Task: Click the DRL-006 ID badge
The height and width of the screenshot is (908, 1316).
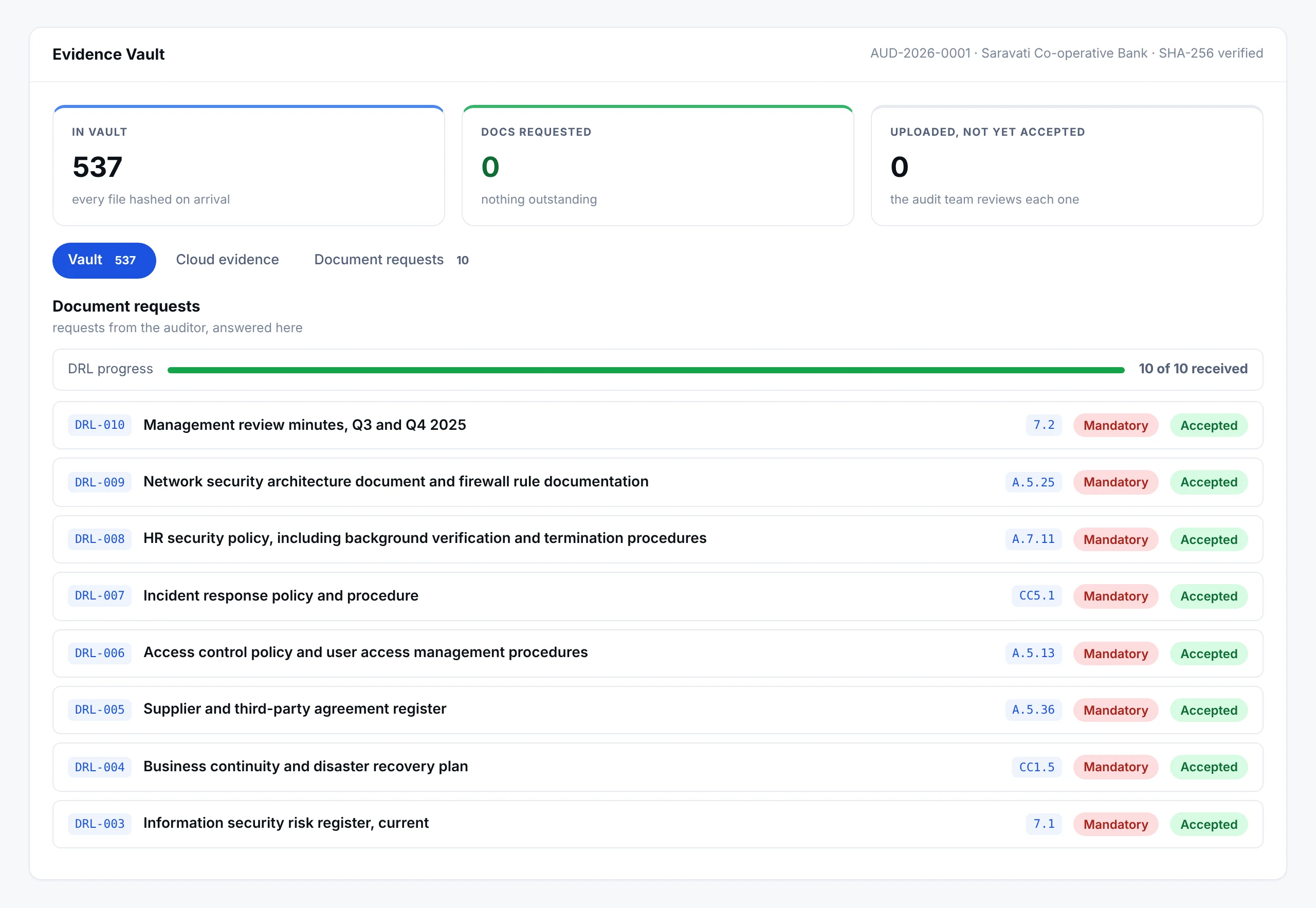Action: tap(100, 653)
